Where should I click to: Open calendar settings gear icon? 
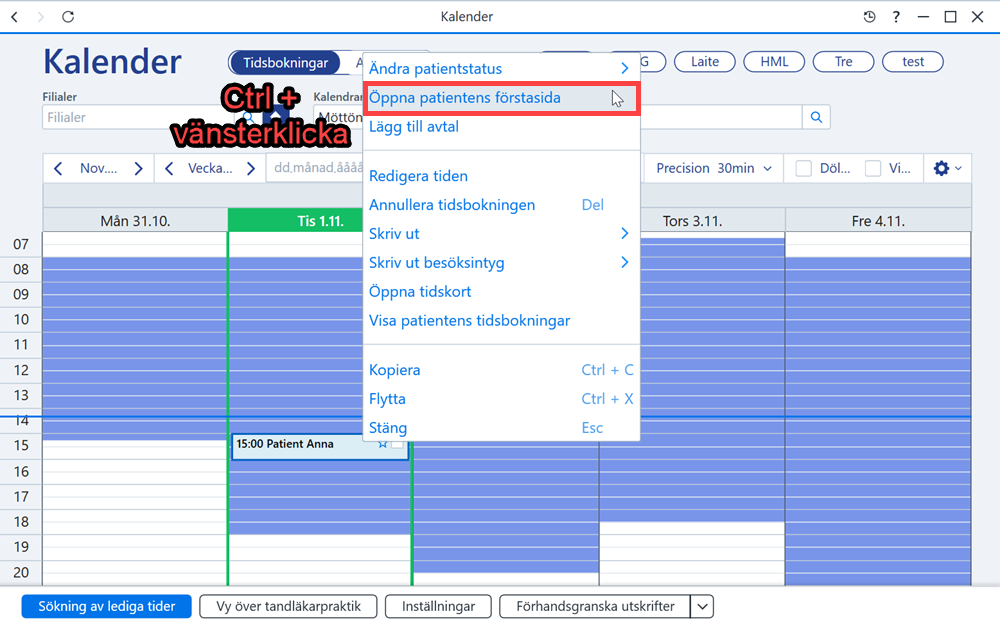[x=941, y=168]
